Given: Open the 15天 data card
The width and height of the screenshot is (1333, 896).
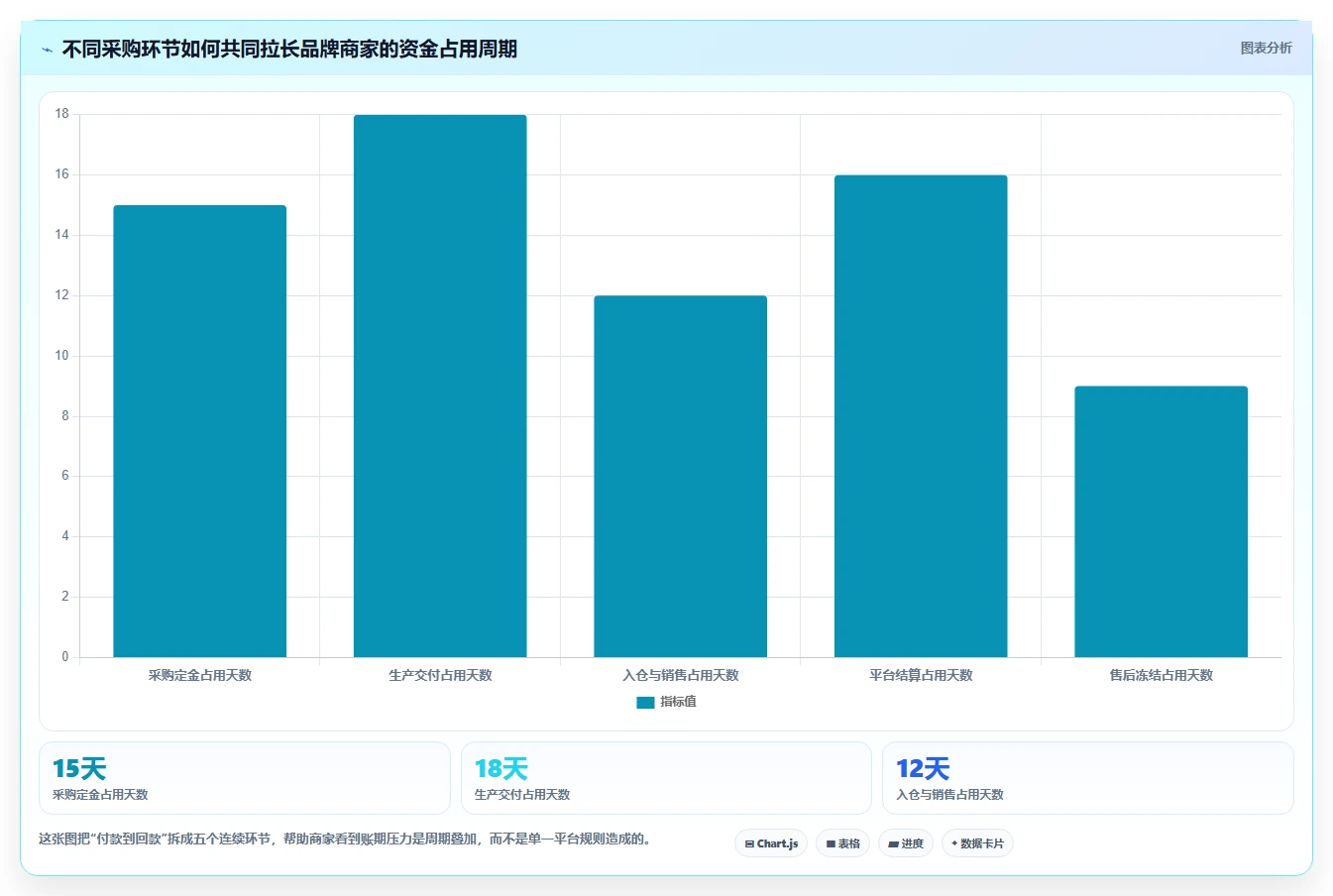Looking at the screenshot, I should pyautogui.click(x=245, y=778).
